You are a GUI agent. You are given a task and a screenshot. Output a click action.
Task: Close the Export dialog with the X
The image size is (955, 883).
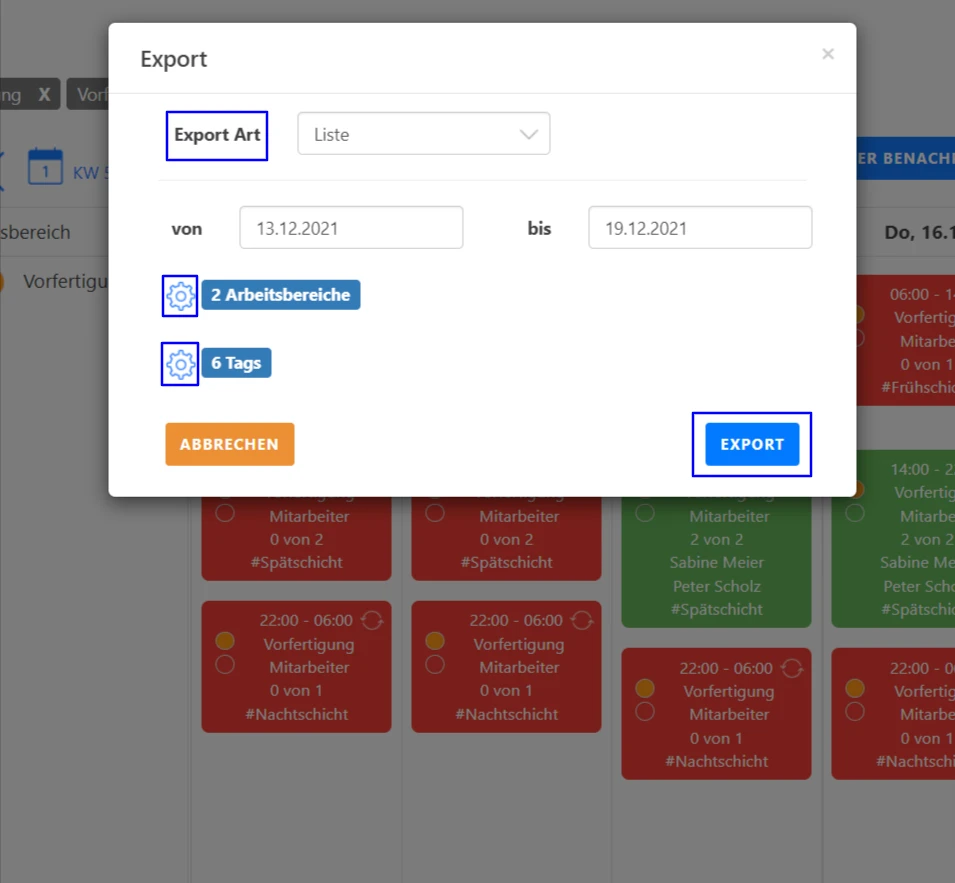click(828, 54)
